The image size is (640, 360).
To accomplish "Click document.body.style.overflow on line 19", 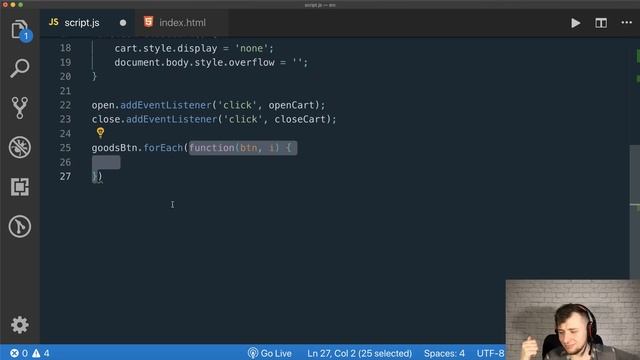I will pyautogui.click(x=194, y=62).
